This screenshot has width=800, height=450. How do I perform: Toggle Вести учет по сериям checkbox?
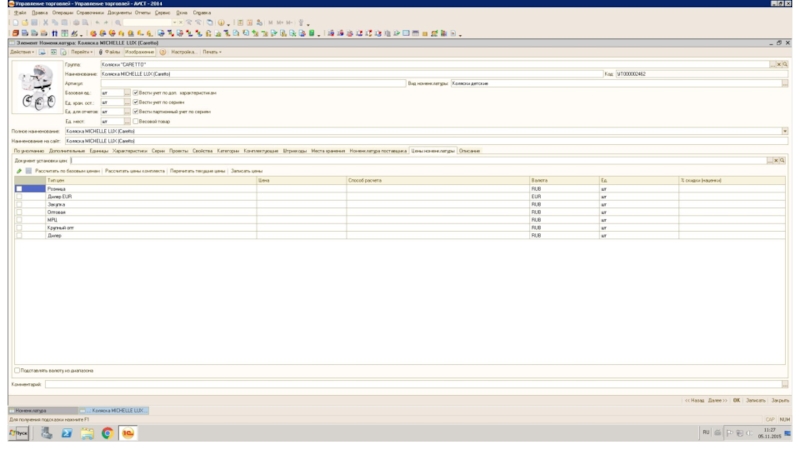[x=134, y=102]
